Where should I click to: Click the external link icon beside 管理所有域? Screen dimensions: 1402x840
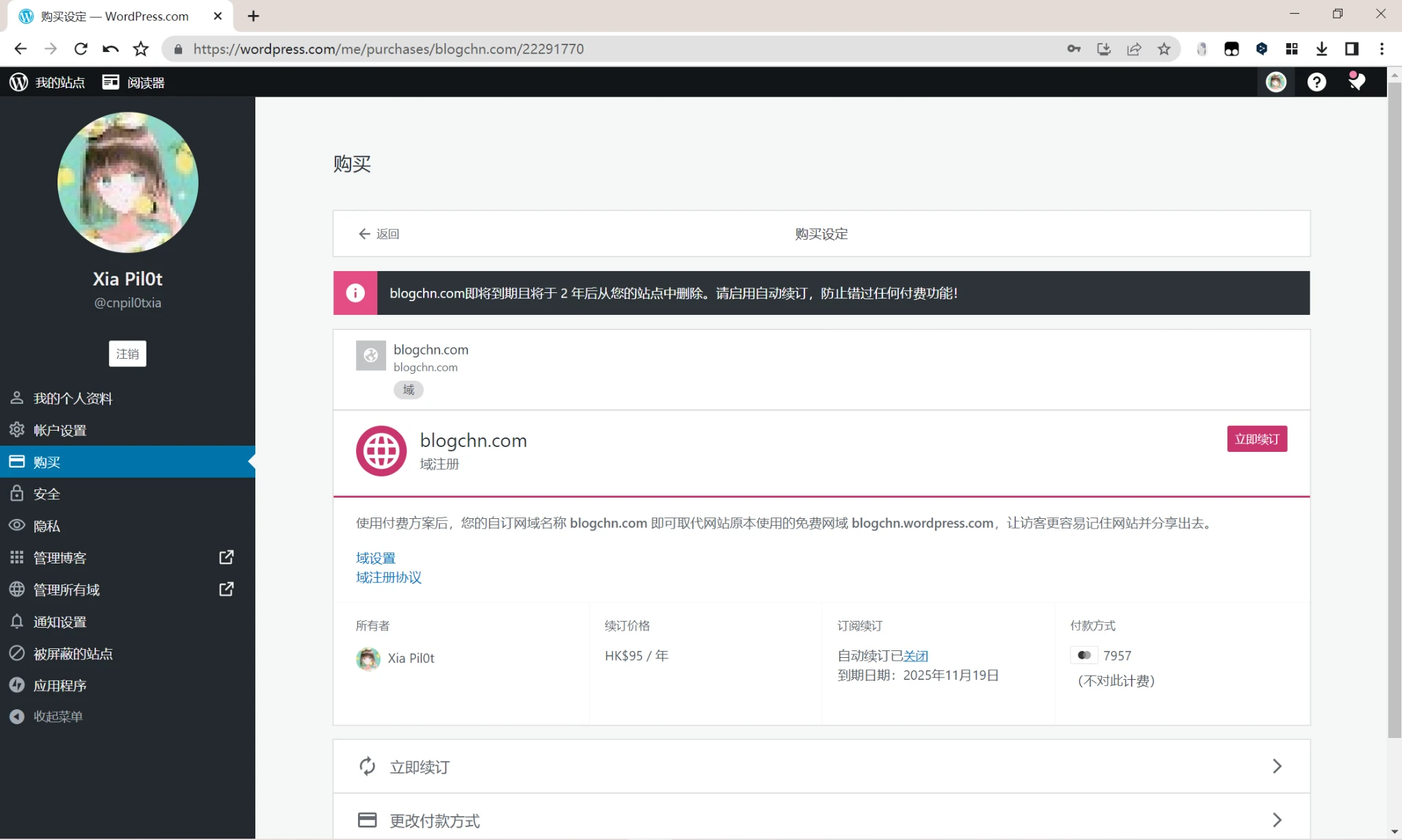[226, 589]
